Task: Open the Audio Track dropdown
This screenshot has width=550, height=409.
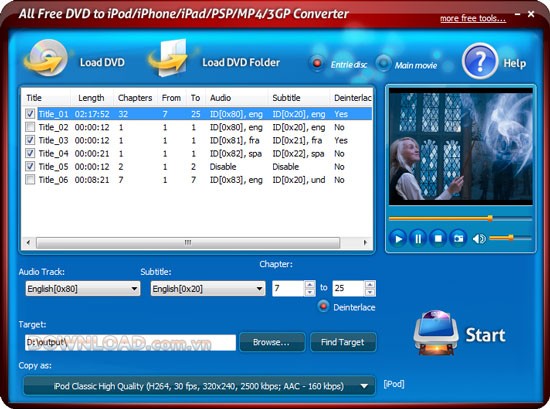Action: [x=83, y=289]
